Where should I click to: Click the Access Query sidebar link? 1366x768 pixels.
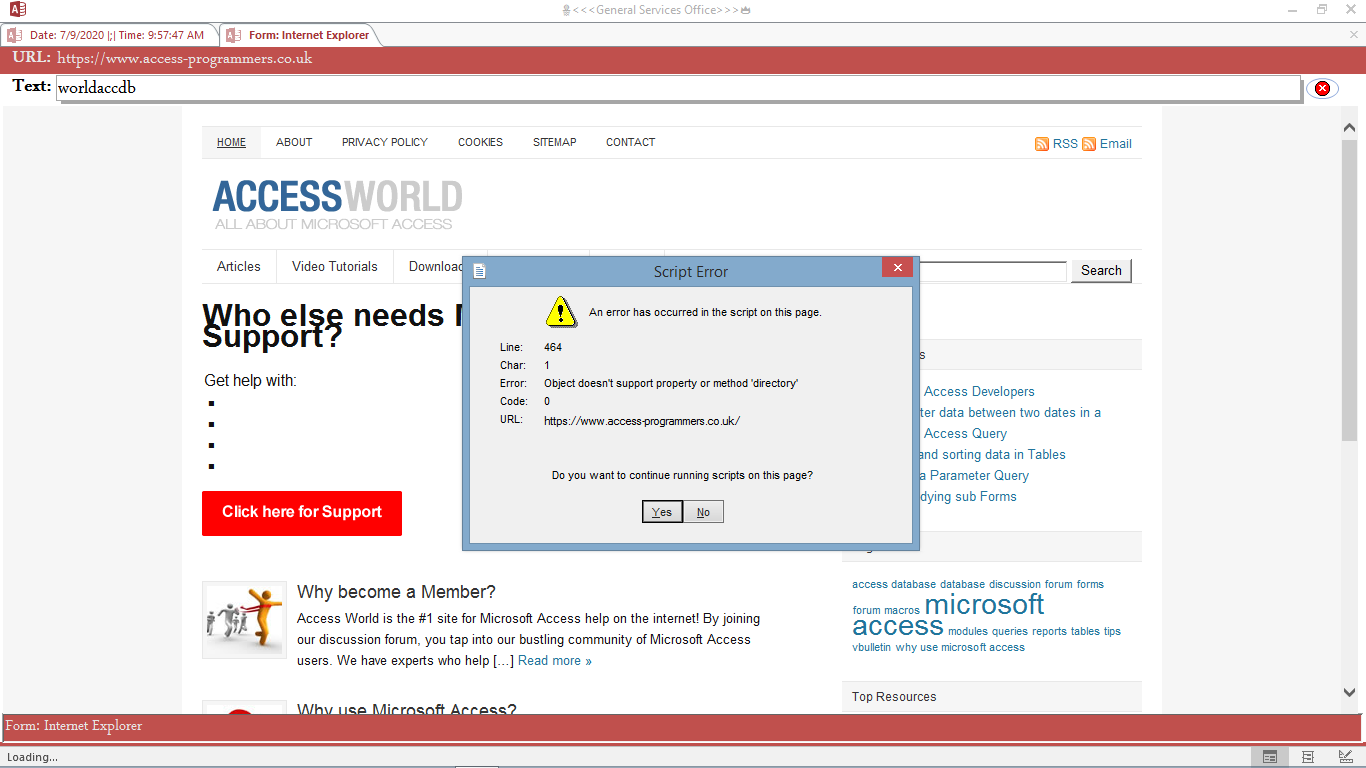tap(965, 434)
